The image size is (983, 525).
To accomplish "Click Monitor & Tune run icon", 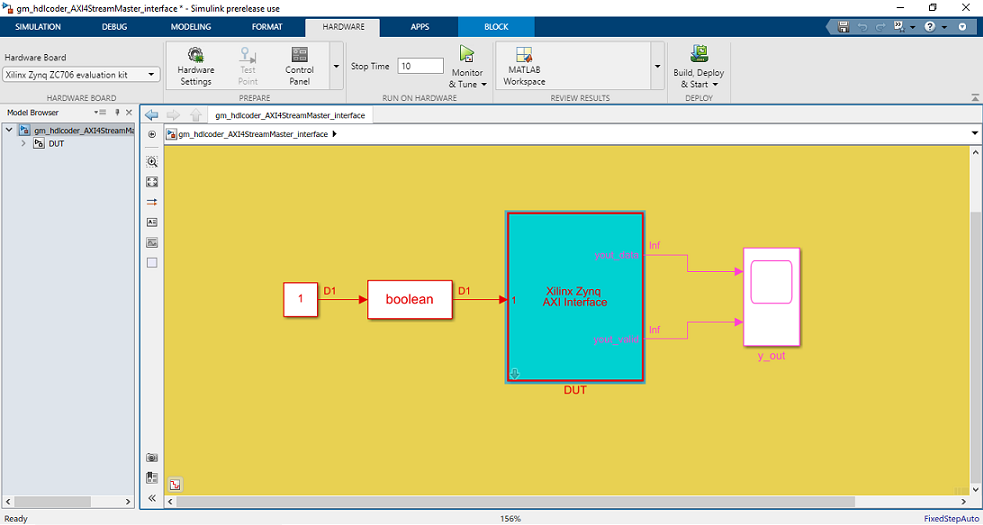I will coord(466,54).
